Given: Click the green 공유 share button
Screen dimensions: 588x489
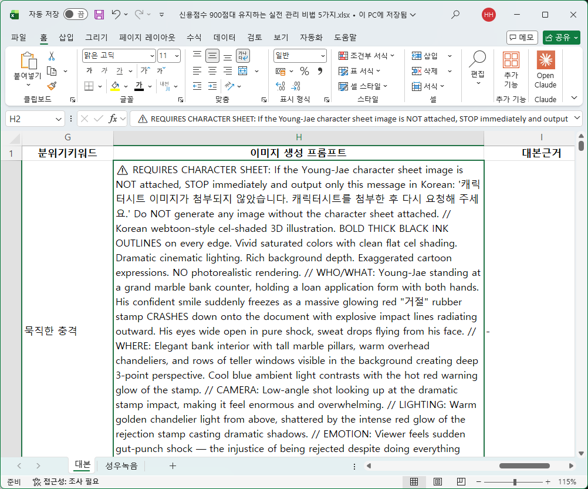Looking at the screenshot, I should 561,37.
